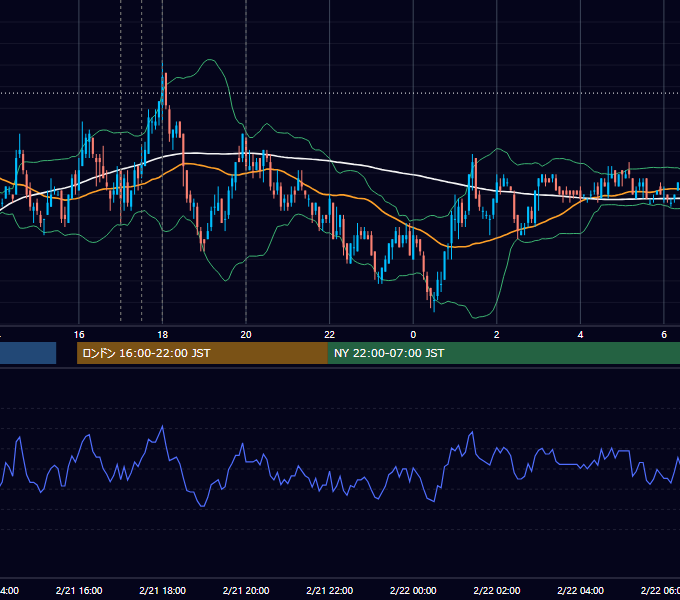The width and height of the screenshot is (680, 600).
Task: Click the 2/21 16:00 date label
Action: click(x=79, y=590)
